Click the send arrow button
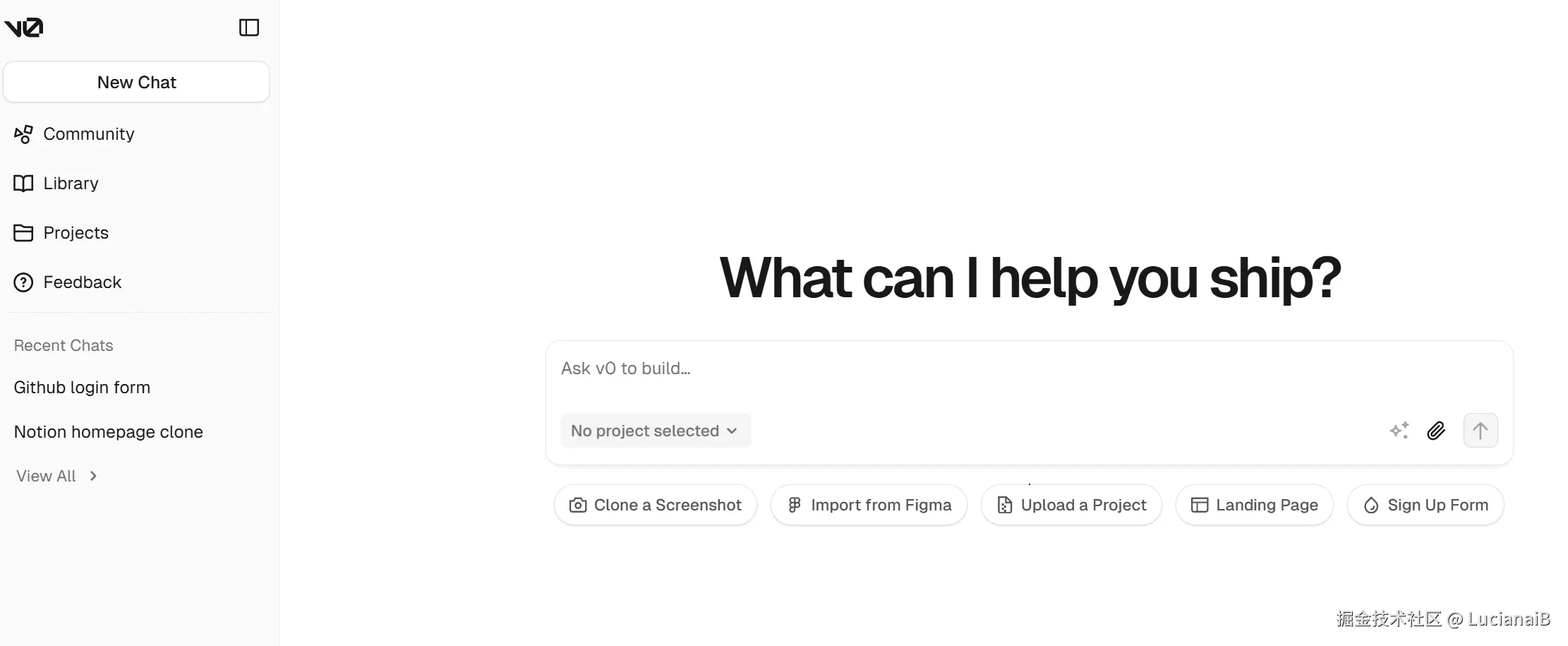The width and height of the screenshot is (1568, 646). coord(1480,431)
